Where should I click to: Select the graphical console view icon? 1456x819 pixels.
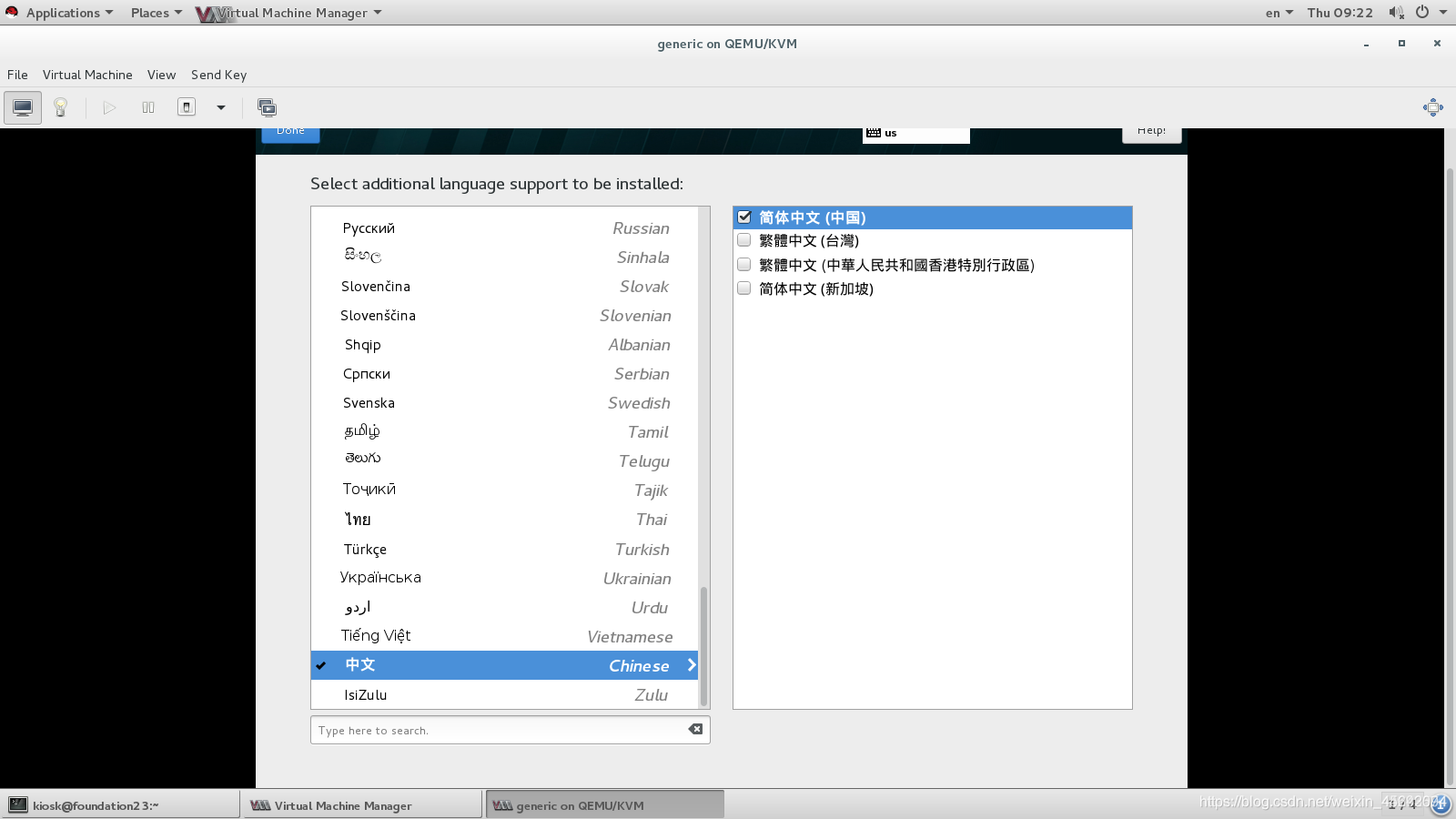click(22, 107)
